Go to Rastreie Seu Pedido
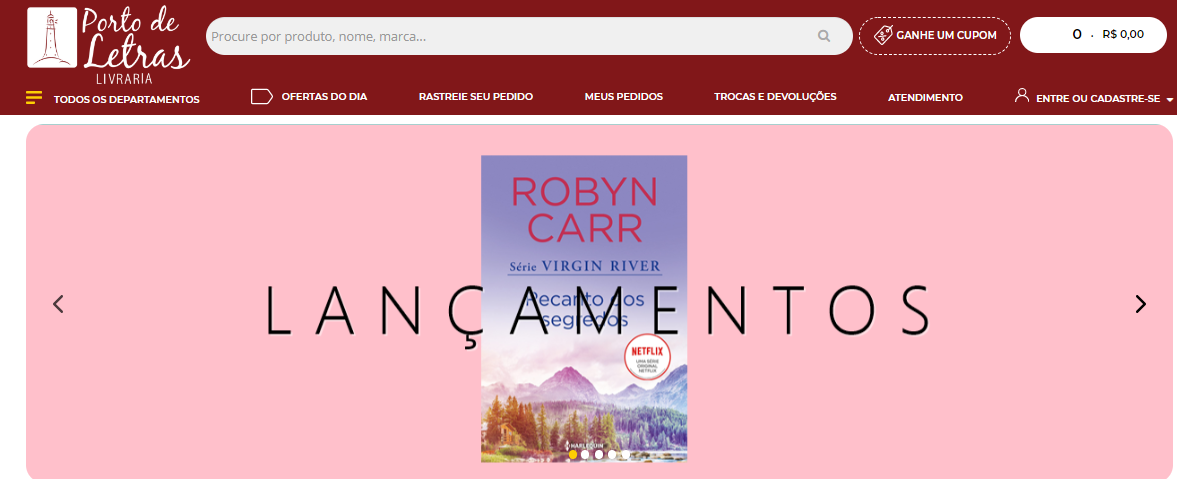 coord(476,97)
